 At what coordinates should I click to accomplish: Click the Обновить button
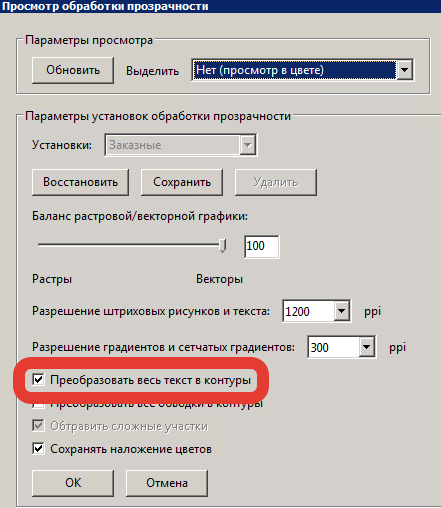coord(73,70)
